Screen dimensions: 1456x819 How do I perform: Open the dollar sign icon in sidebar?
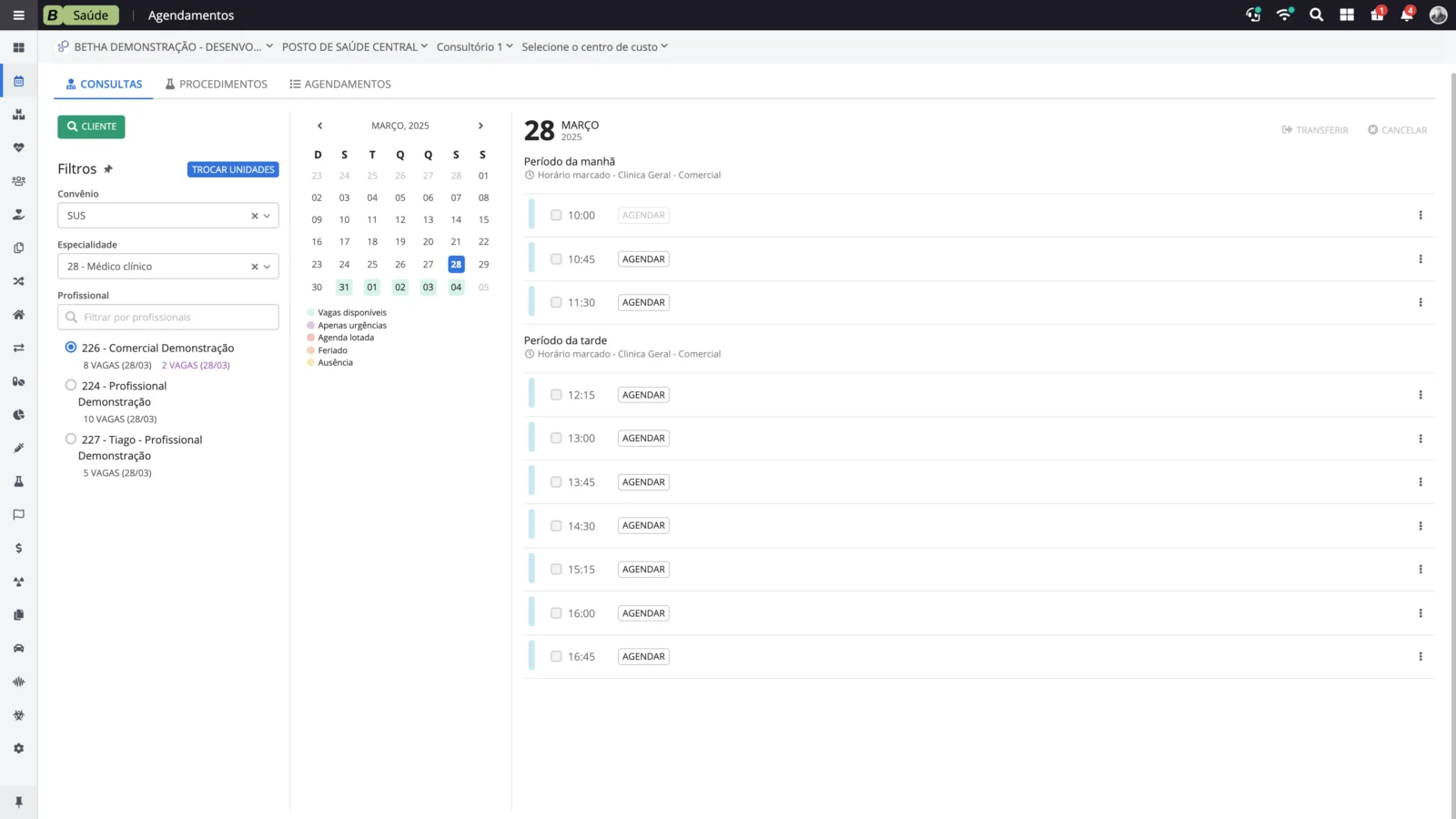pyautogui.click(x=18, y=548)
